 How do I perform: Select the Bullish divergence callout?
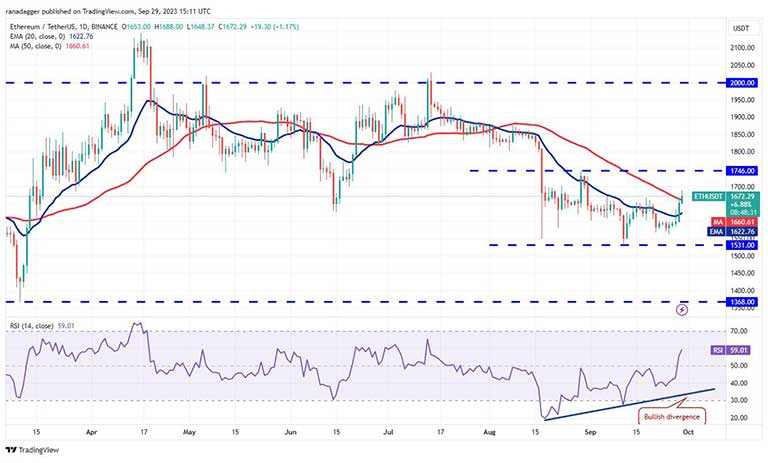672,417
